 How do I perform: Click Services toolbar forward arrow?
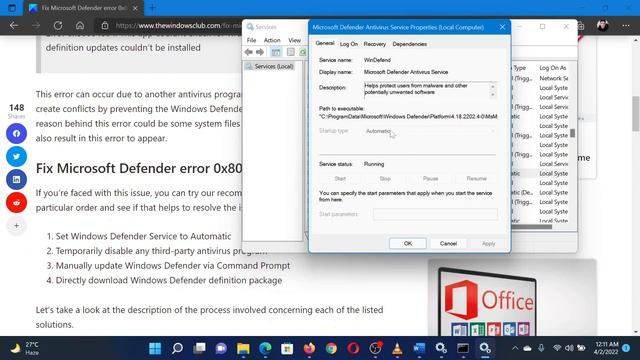coord(260,52)
